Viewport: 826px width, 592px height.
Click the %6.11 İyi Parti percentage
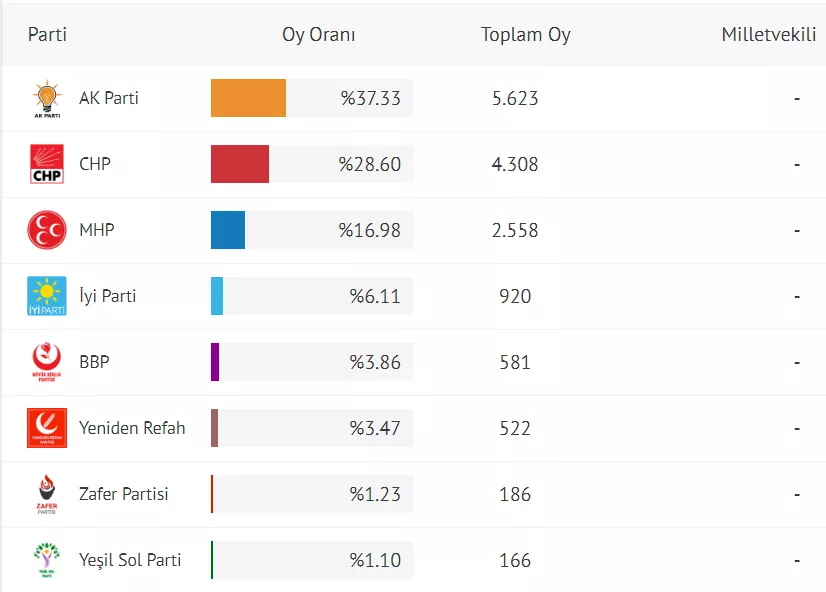point(375,296)
